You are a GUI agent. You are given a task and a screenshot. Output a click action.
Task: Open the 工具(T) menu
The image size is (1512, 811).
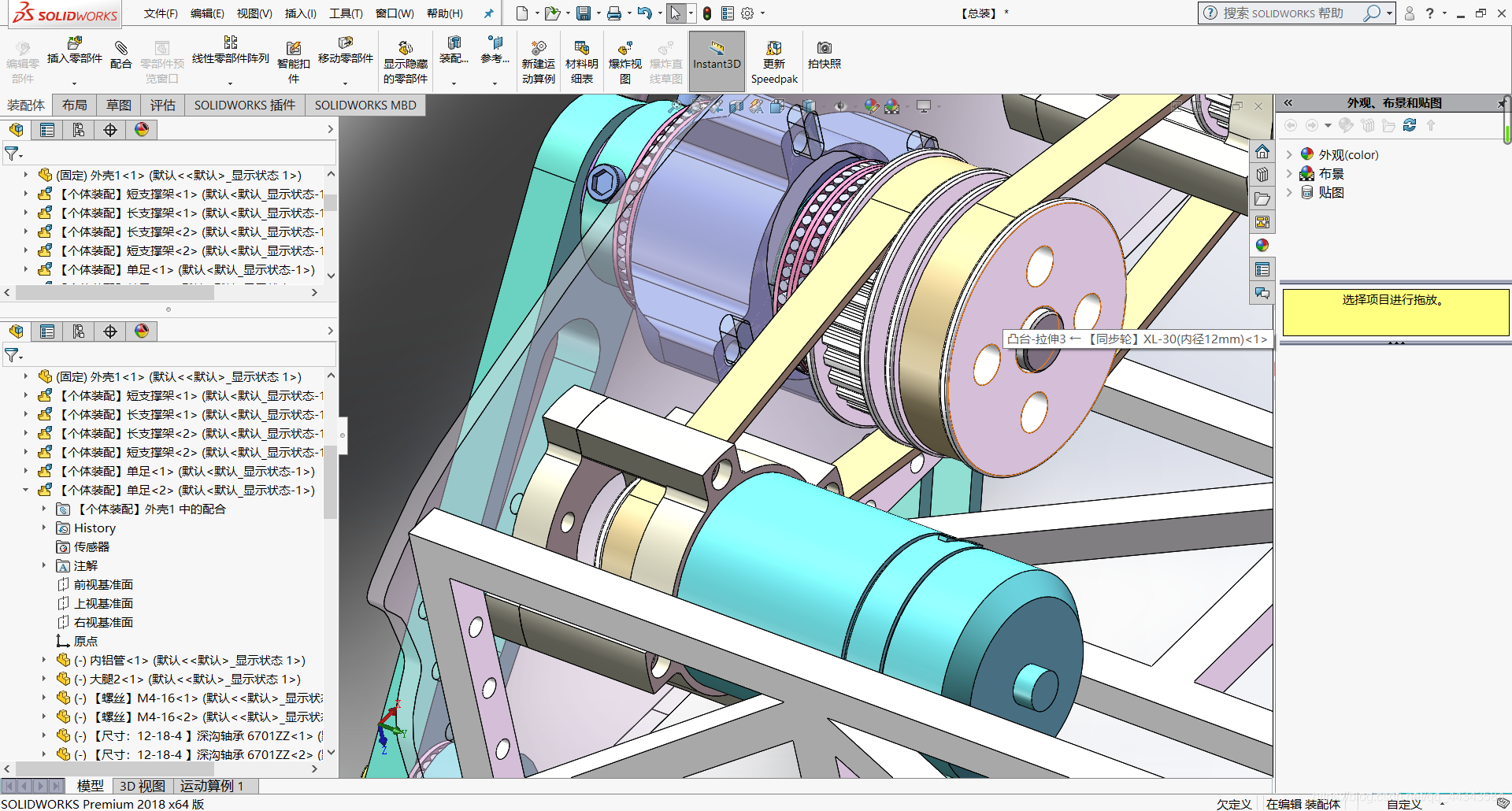coord(346,13)
